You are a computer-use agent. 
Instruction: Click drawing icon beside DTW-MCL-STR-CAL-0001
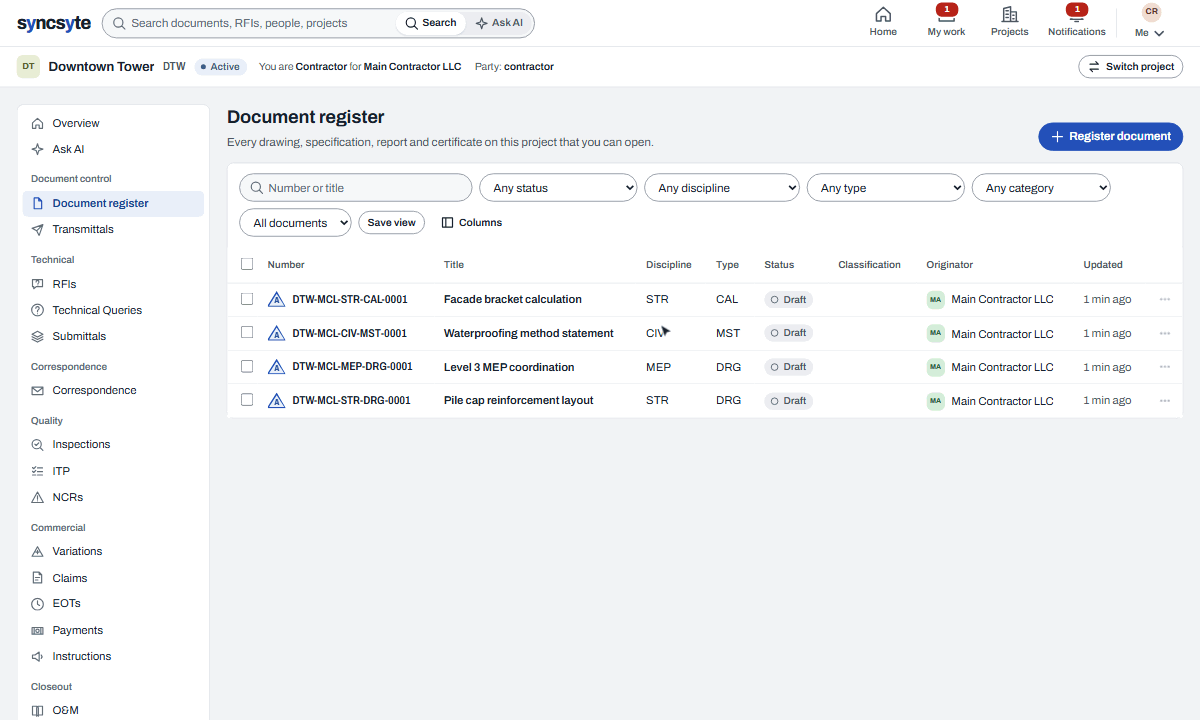277,299
